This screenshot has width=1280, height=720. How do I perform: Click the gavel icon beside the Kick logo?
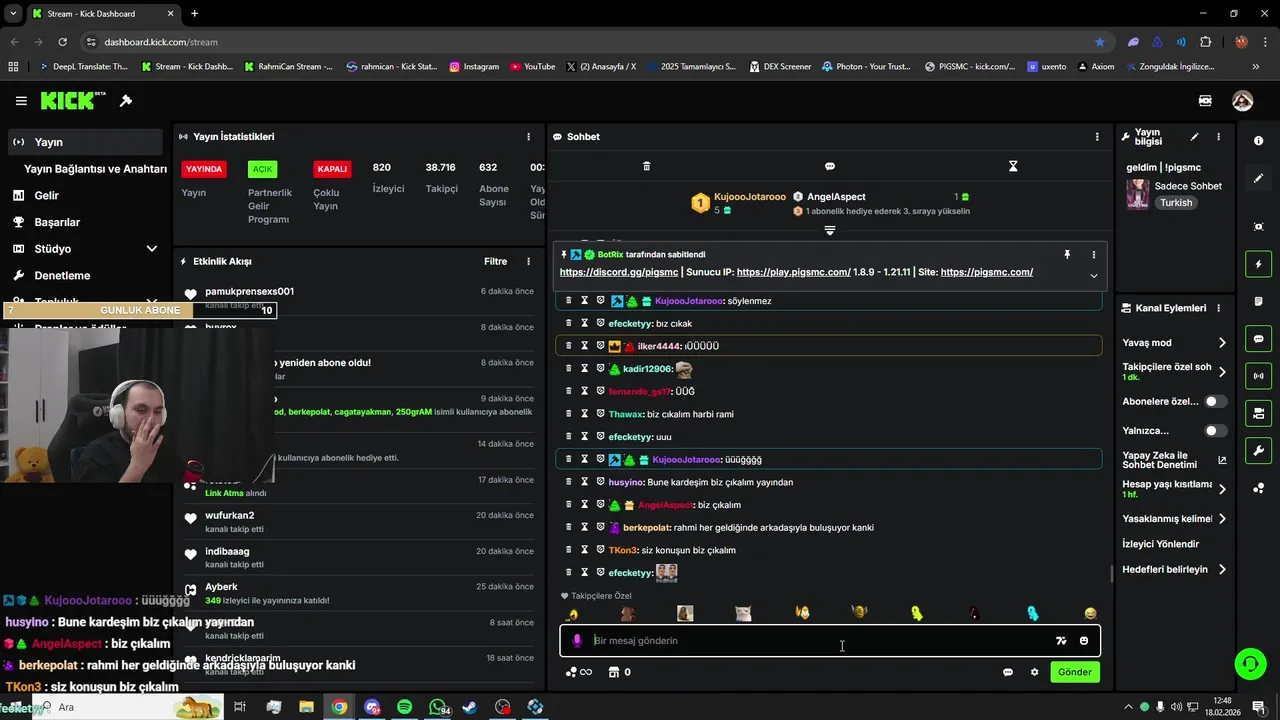(x=126, y=101)
